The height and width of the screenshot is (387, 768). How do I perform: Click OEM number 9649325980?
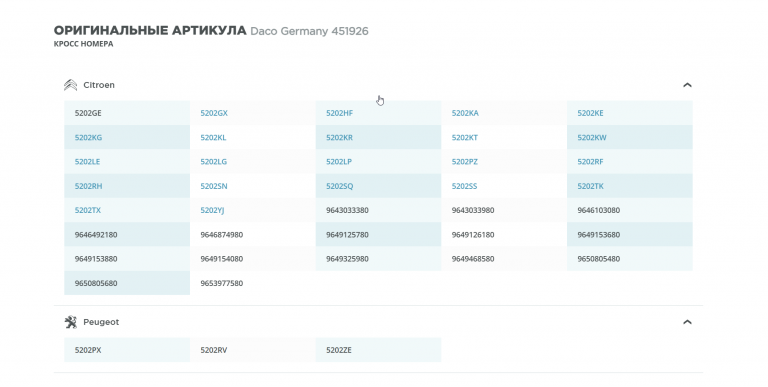(347, 259)
